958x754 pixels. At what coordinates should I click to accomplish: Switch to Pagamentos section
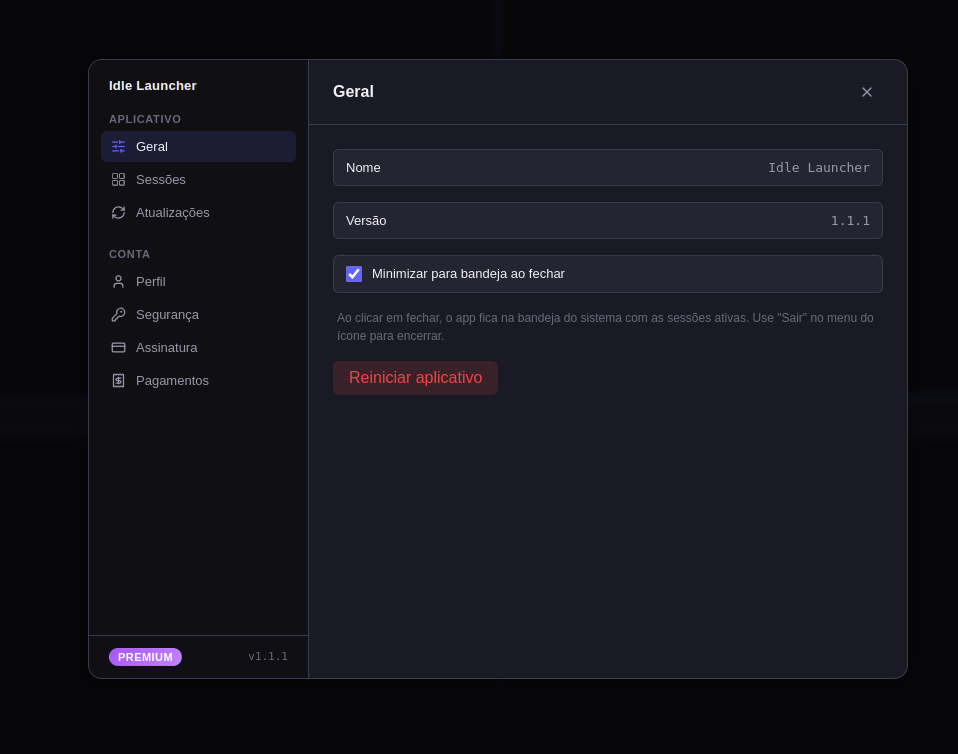[199, 381]
